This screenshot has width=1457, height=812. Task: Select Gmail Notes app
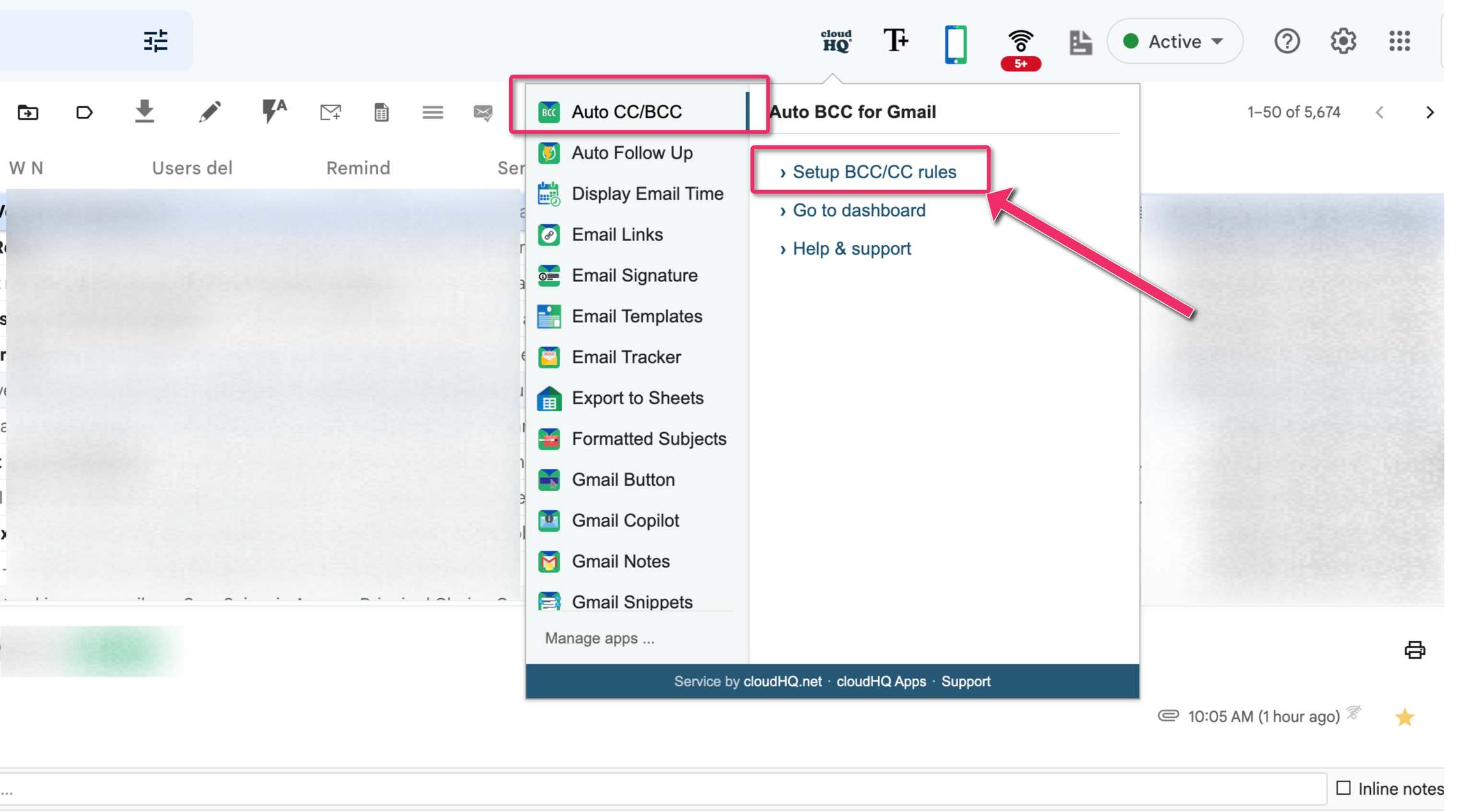click(637, 562)
